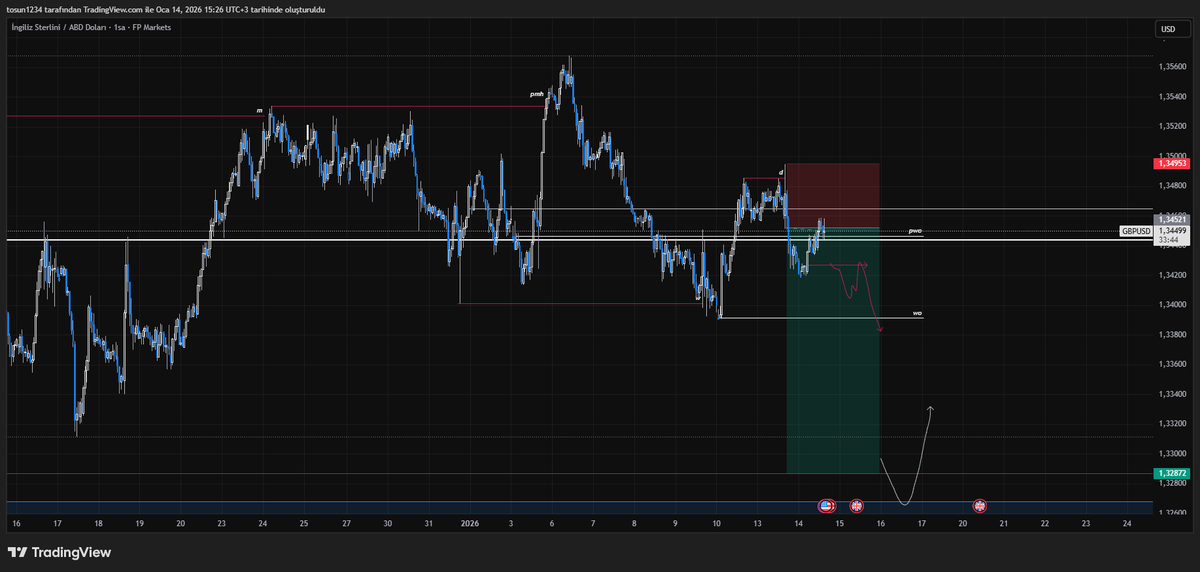Screen dimensions: 1200x572
Task: Click the 1,33600 price axis label
Action: (x=1173, y=364)
